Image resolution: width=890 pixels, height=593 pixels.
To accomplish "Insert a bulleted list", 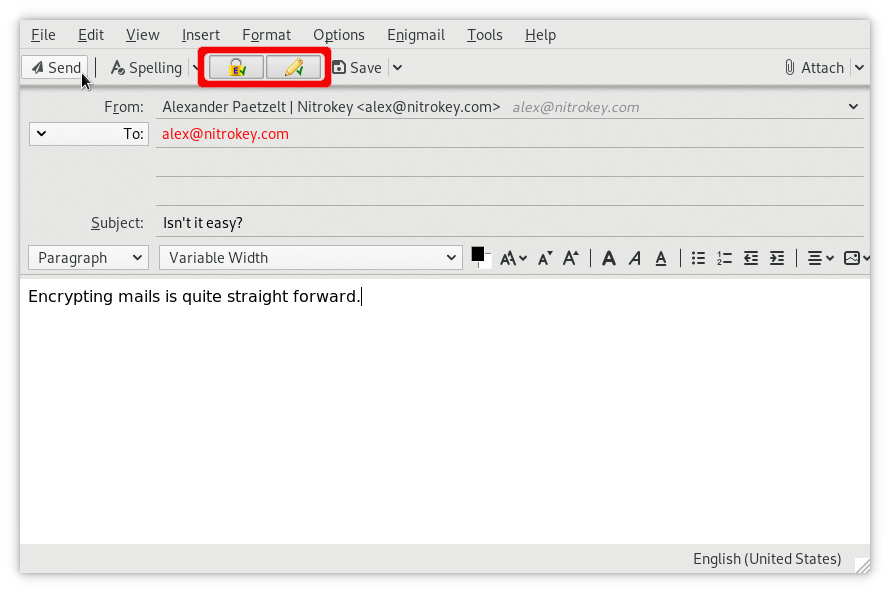I will point(698,258).
